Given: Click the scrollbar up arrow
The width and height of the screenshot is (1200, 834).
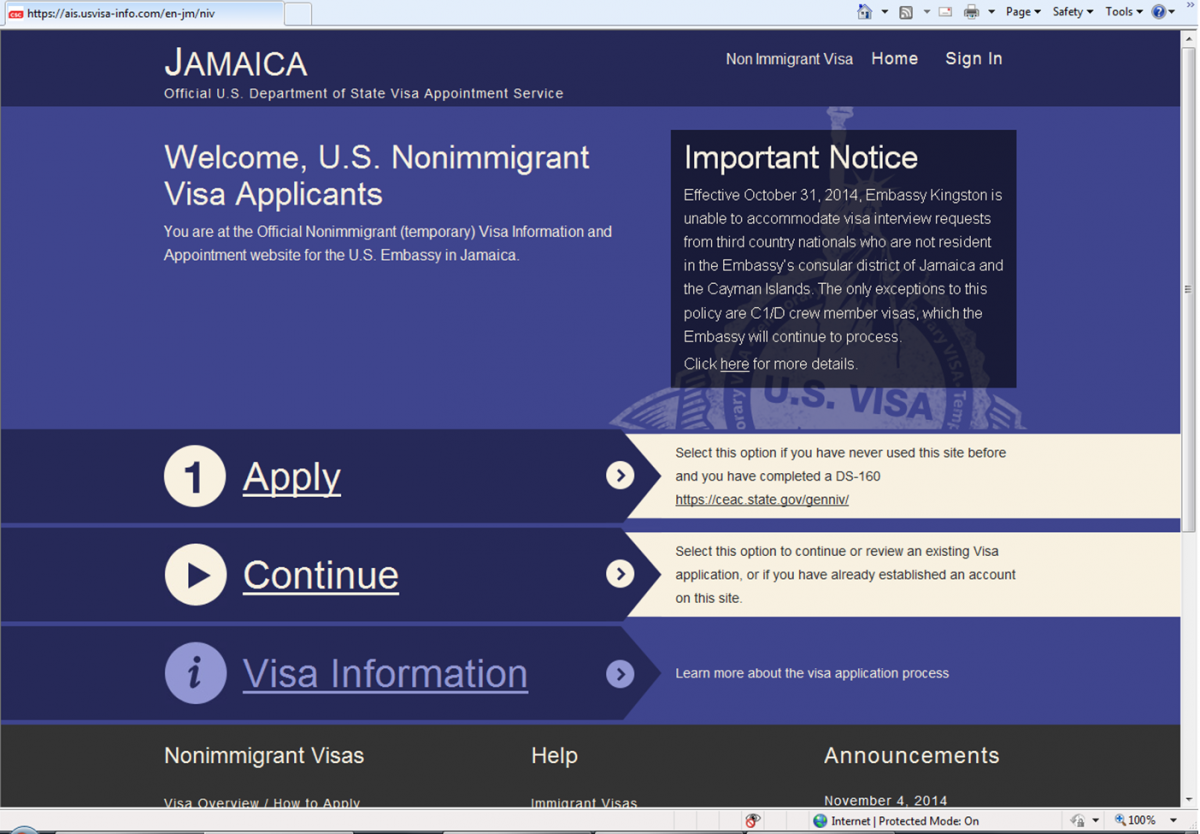Looking at the screenshot, I should pyautogui.click(x=1189, y=37).
